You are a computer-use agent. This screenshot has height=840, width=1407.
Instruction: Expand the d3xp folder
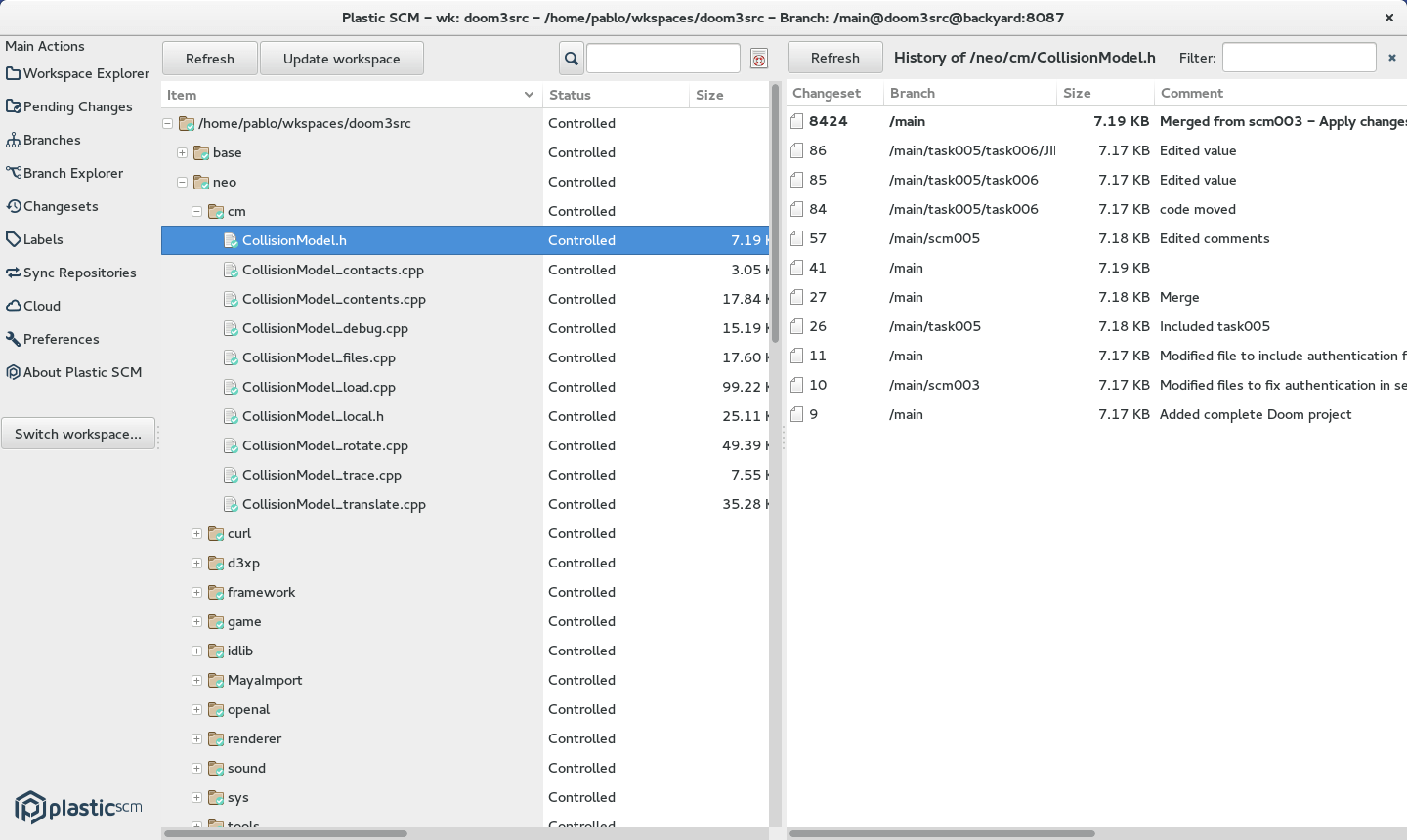(x=196, y=564)
